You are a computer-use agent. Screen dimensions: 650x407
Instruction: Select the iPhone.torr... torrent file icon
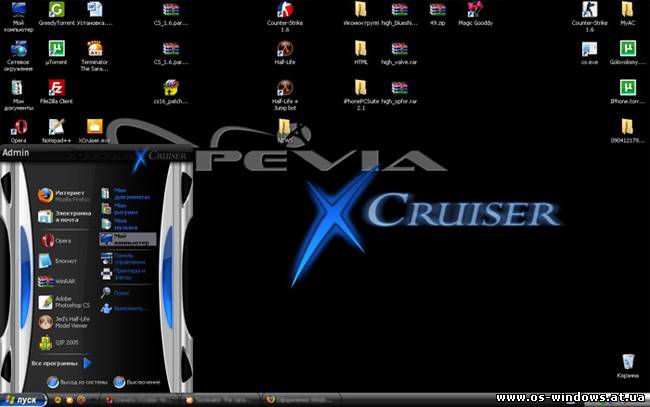[x=628, y=92]
